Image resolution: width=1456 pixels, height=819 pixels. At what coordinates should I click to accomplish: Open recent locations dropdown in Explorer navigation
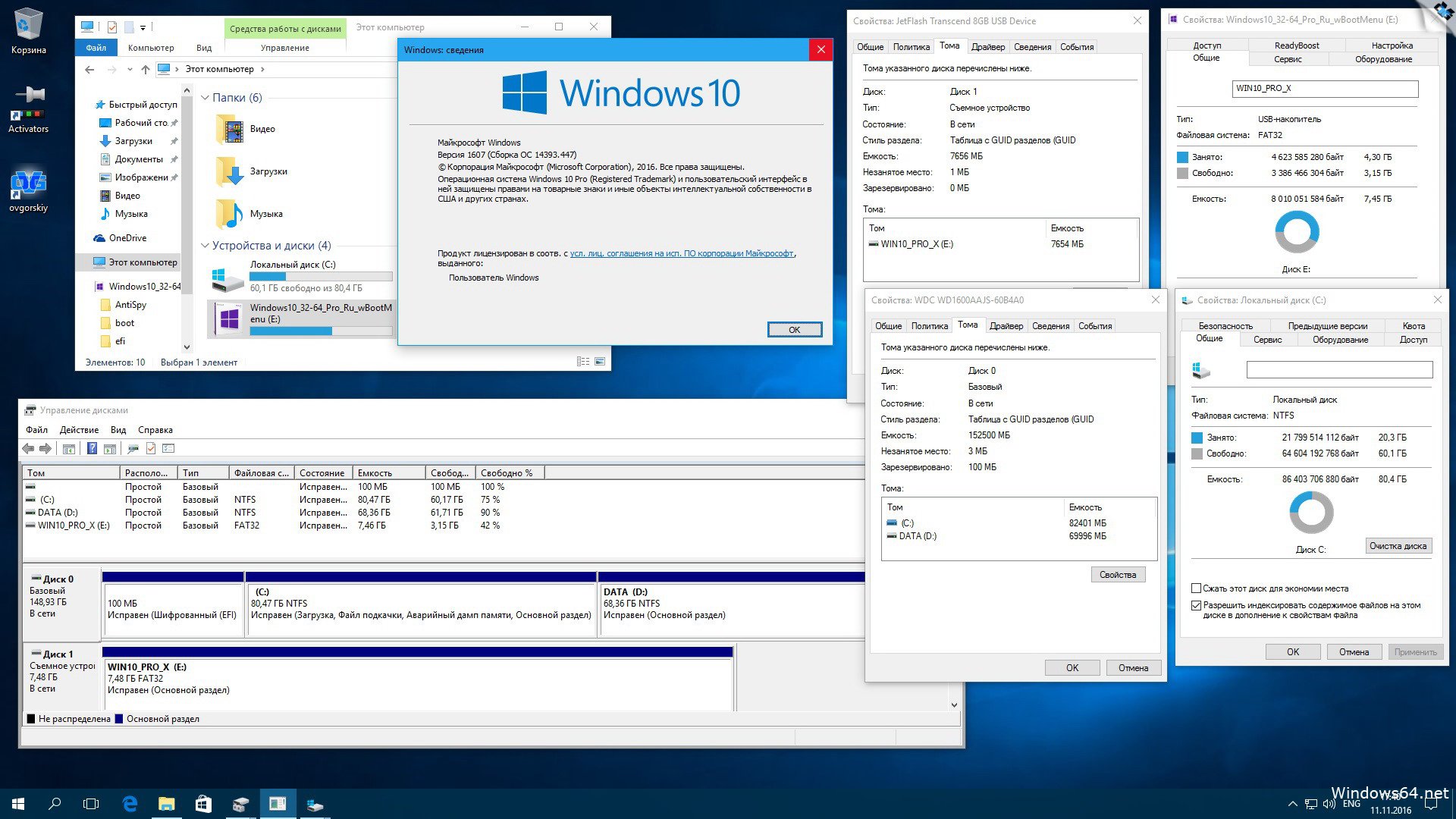[x=130, y=69]
